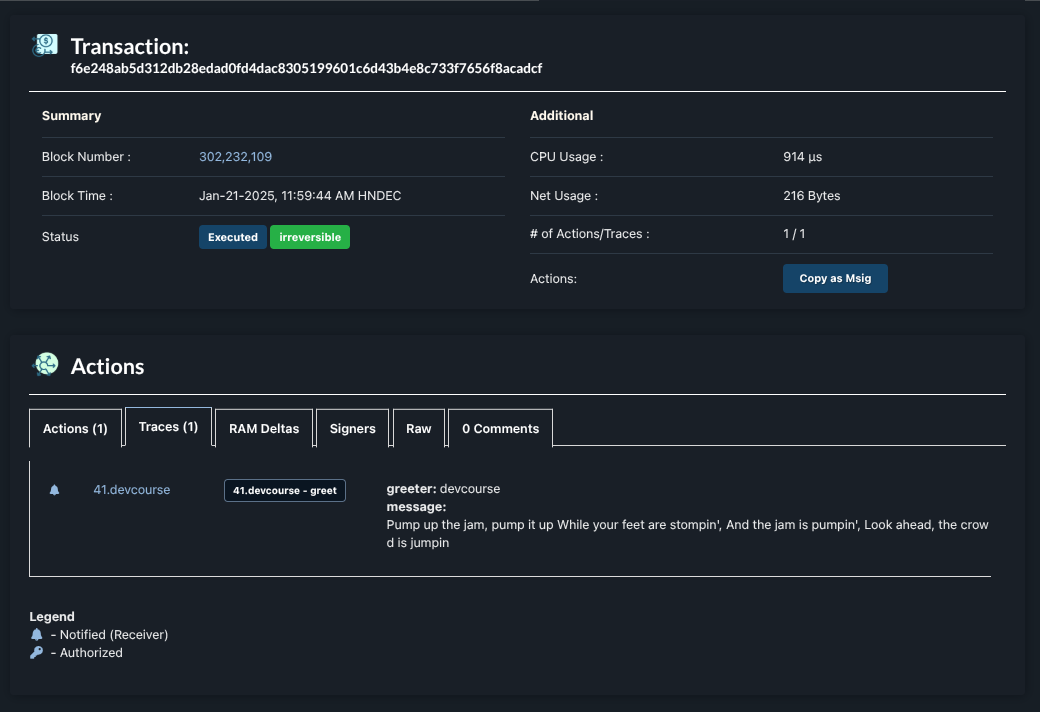Click the bell icon beside 41.devcourse
The width and height of the screenshot is (1040, 712).
[x=55, y=490]
